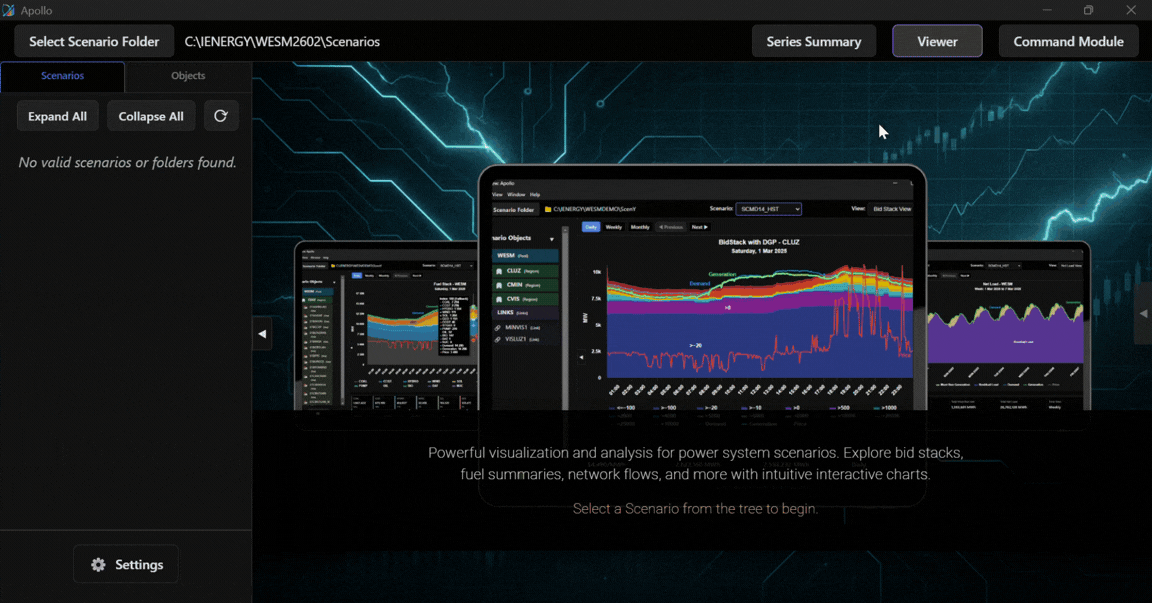Click the scenario folder path text

(x=282, y=42)
